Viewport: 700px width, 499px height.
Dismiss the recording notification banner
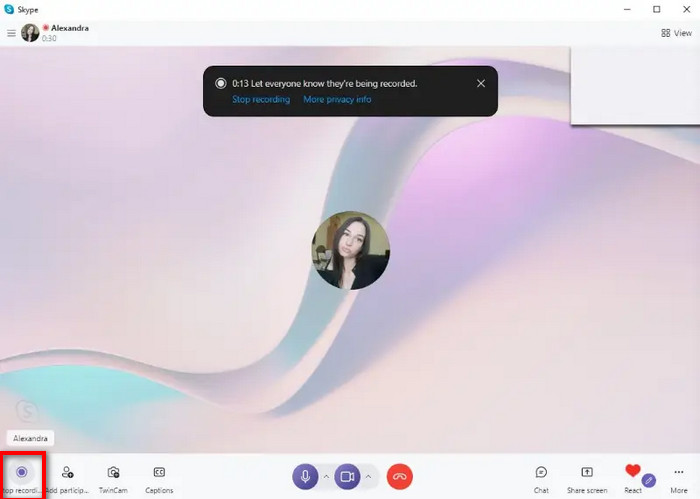(x=481, y=83)
